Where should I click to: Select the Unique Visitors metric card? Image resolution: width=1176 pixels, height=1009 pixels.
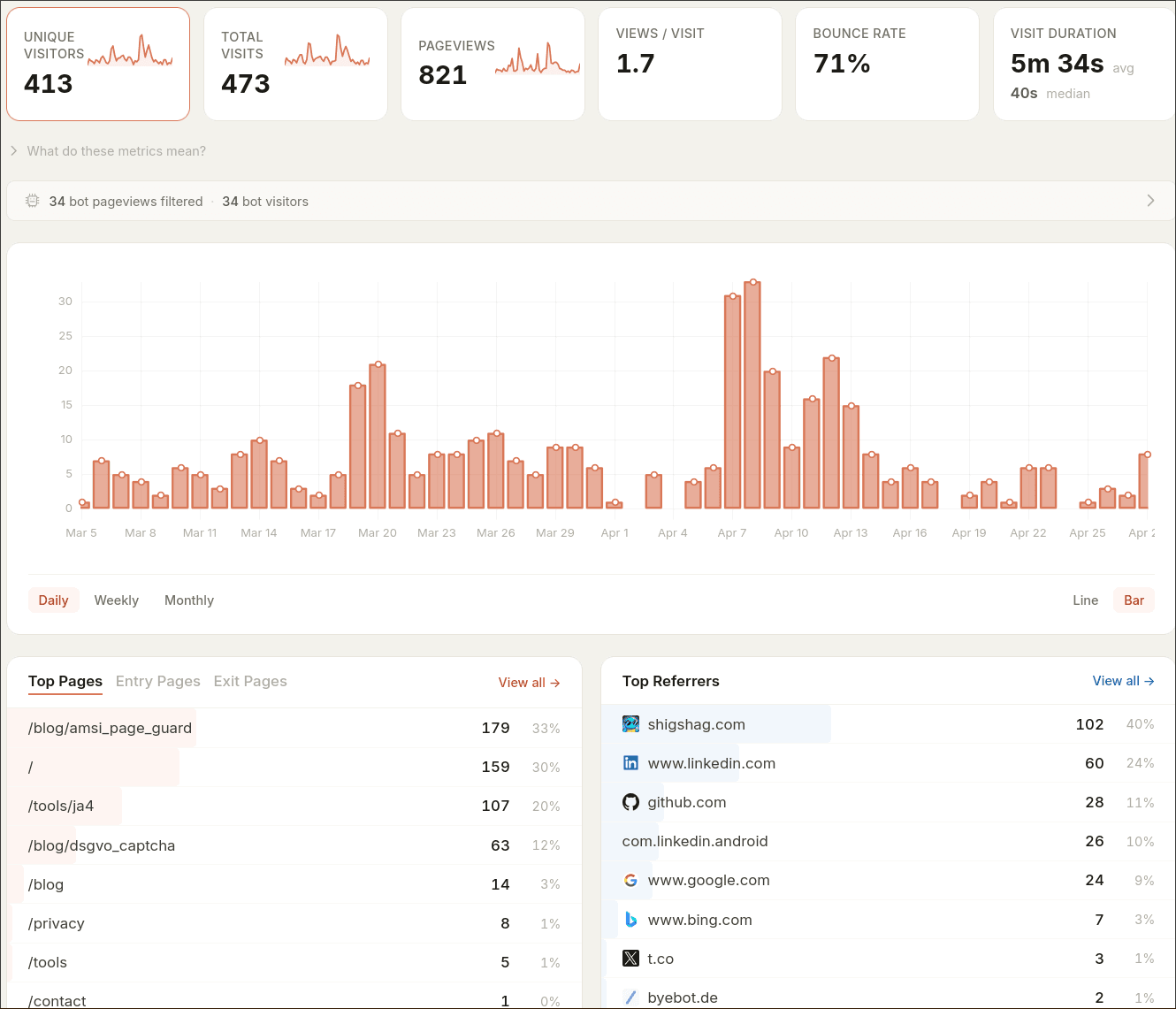tap(98, 64)
